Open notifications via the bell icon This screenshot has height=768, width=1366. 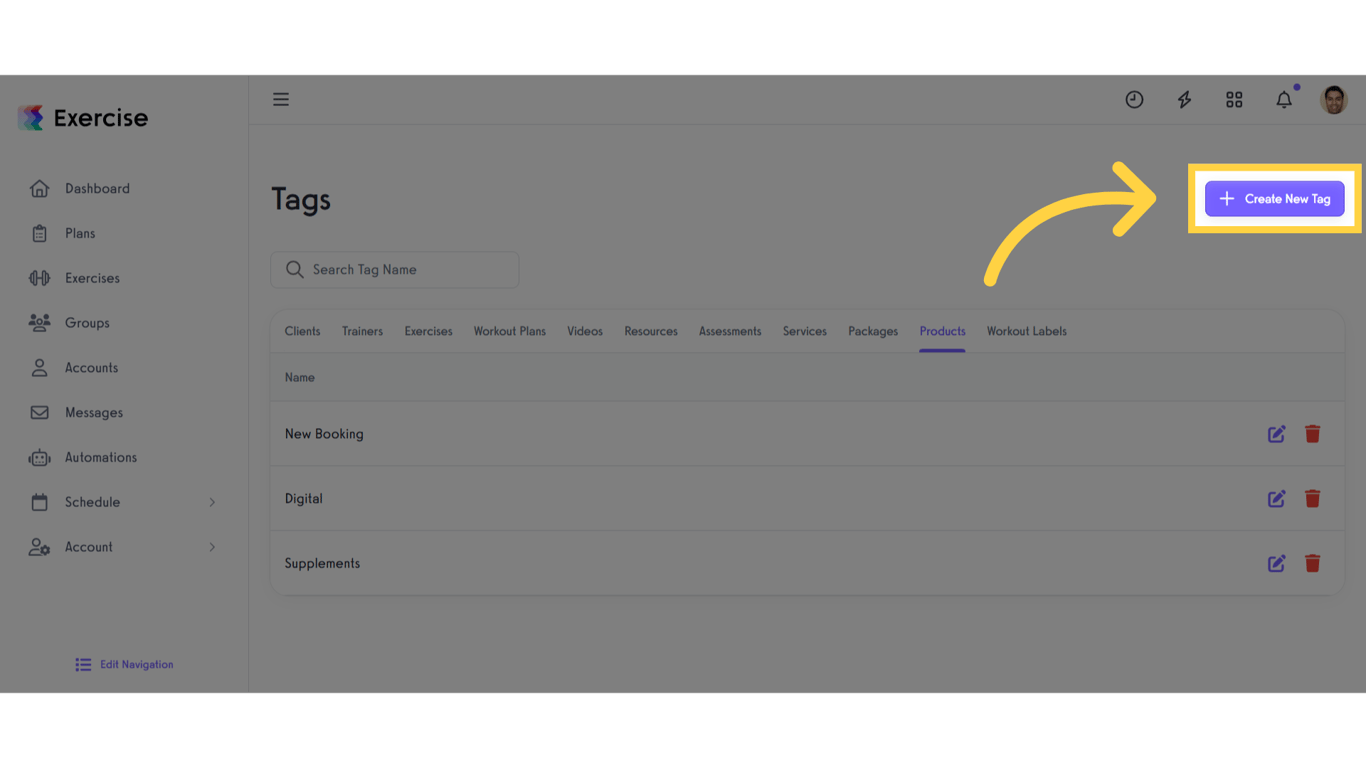tap(1284, 99)
